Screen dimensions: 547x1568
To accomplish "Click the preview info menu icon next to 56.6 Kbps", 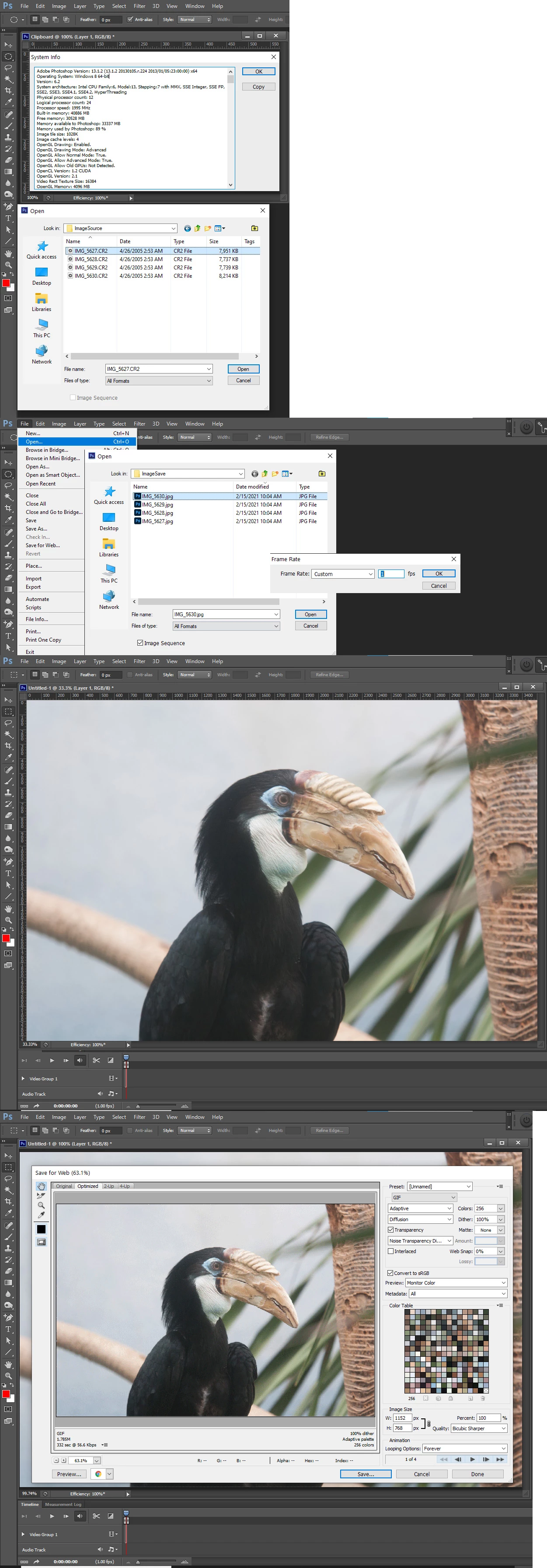I will click(x=105, y=1444).
